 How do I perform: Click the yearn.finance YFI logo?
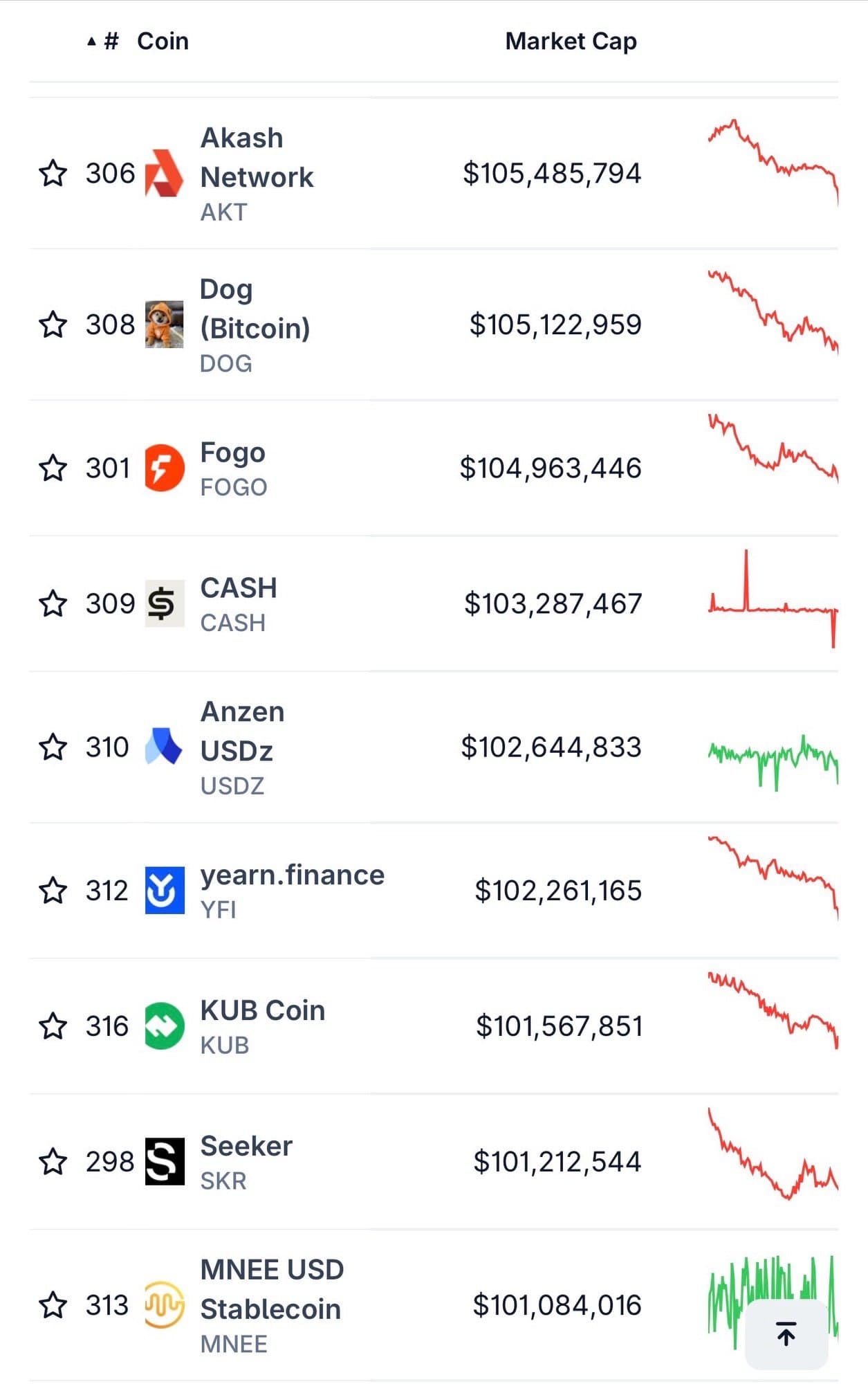pos(164,890)
